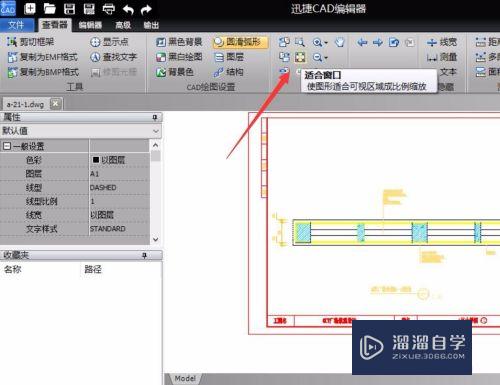Screen dimensions: 500x385
Task: Switch to the 查看器 tab
Action: point(55,25)
